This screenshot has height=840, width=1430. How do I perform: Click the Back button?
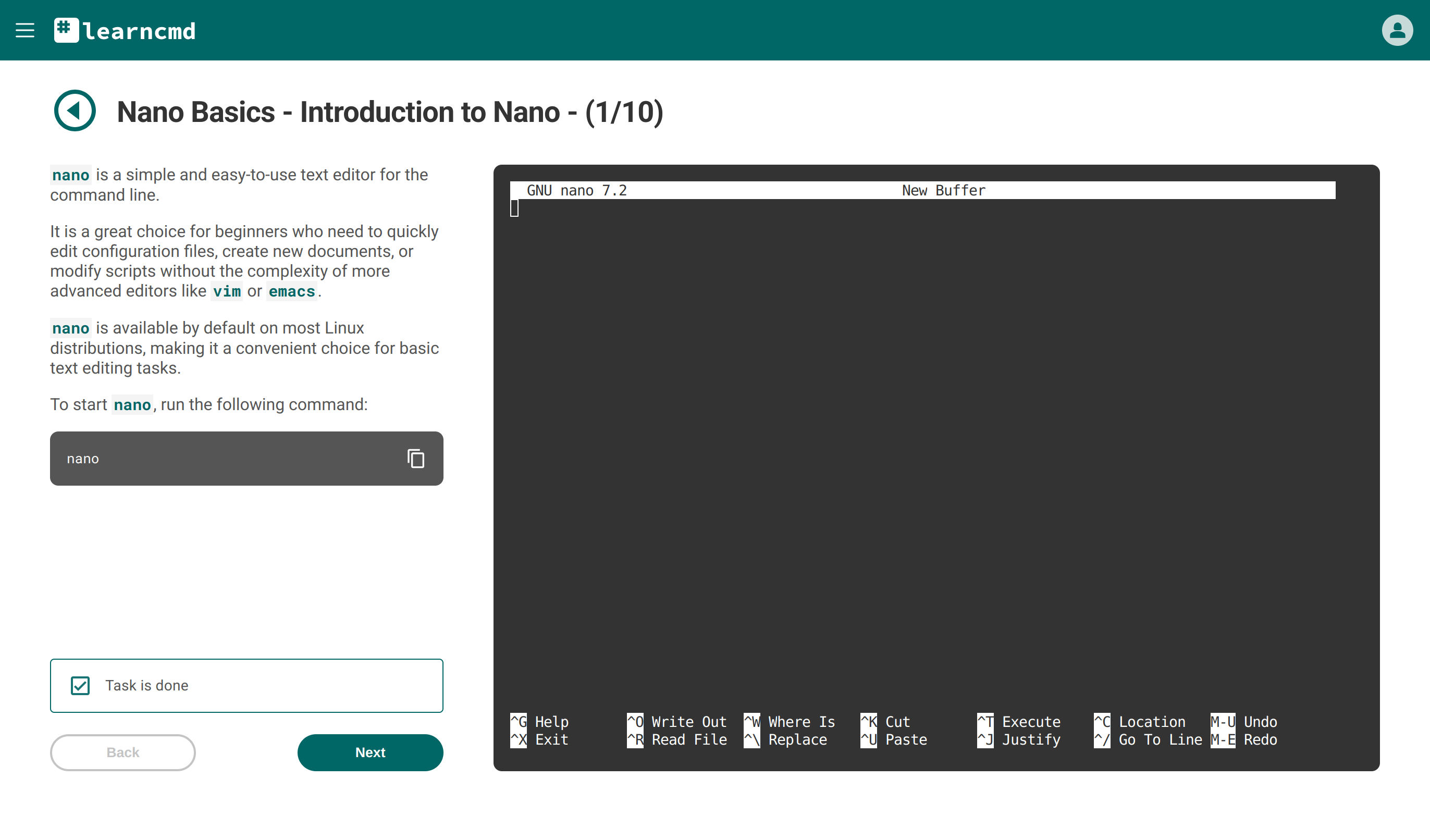point(122,752)
